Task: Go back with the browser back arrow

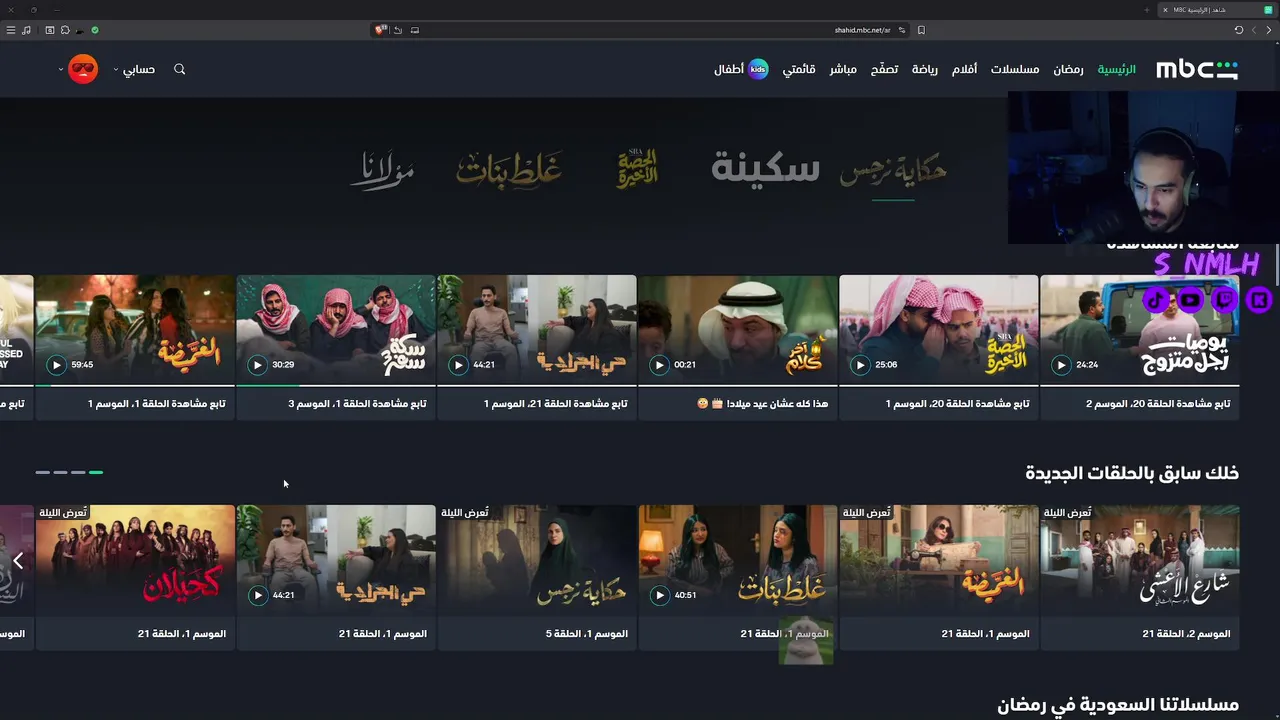Action: click(x=1269, y=30)
